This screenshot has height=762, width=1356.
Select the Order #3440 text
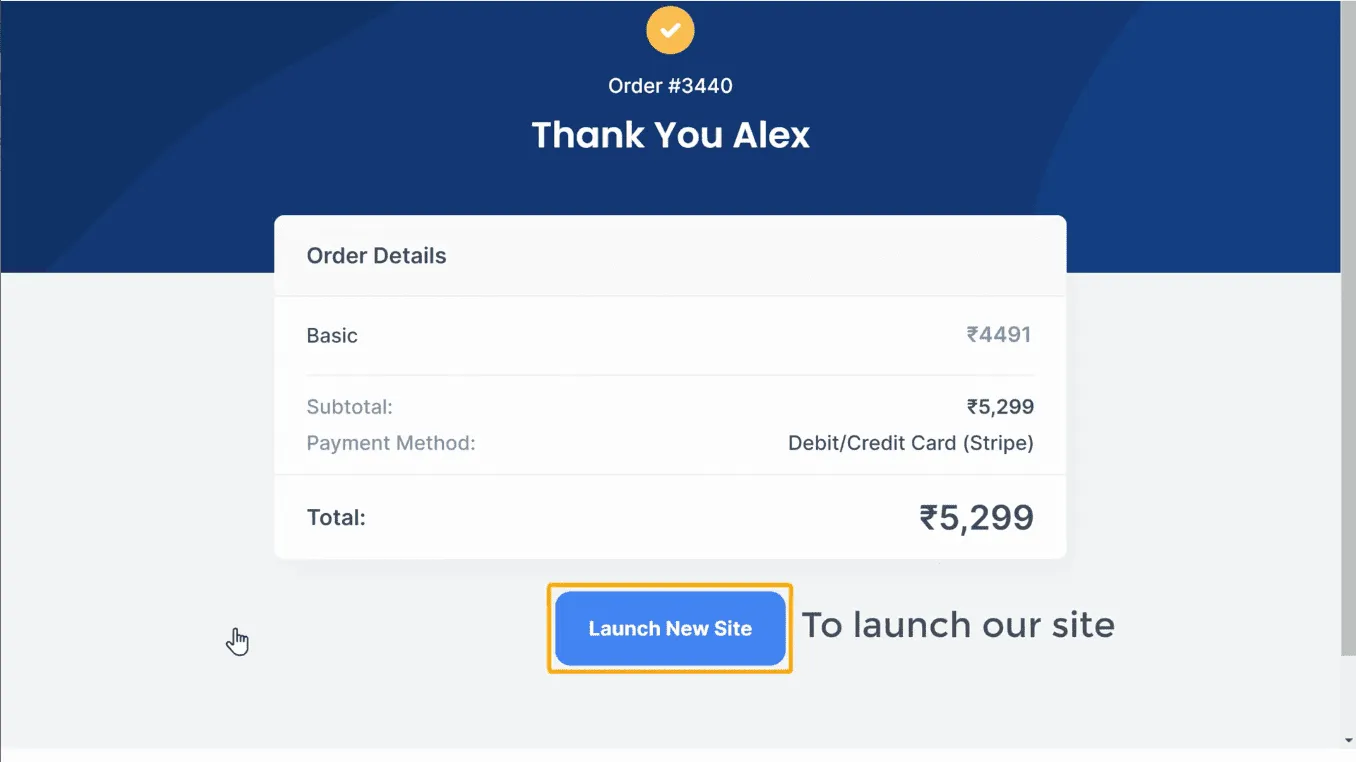click(x=670, y=86)
